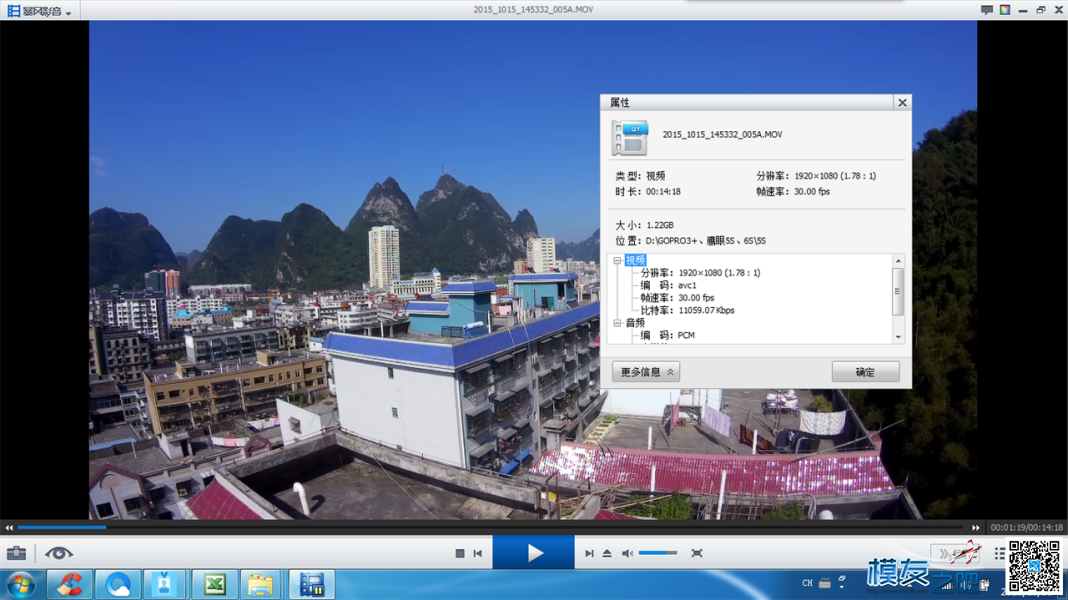1068x600 pixels.
Task: Collapse details with 更多信息 button
Action: 646,372
